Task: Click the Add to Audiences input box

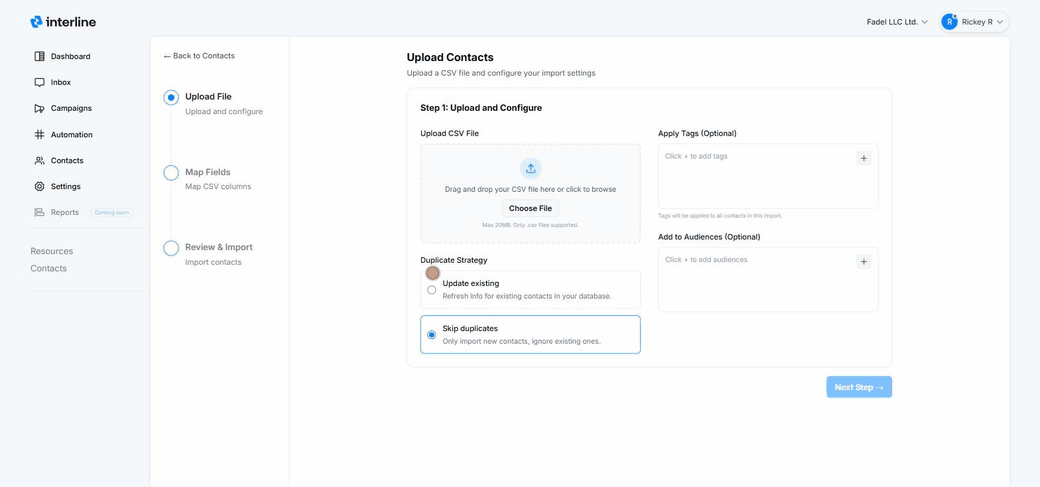Action: point(768,279)
